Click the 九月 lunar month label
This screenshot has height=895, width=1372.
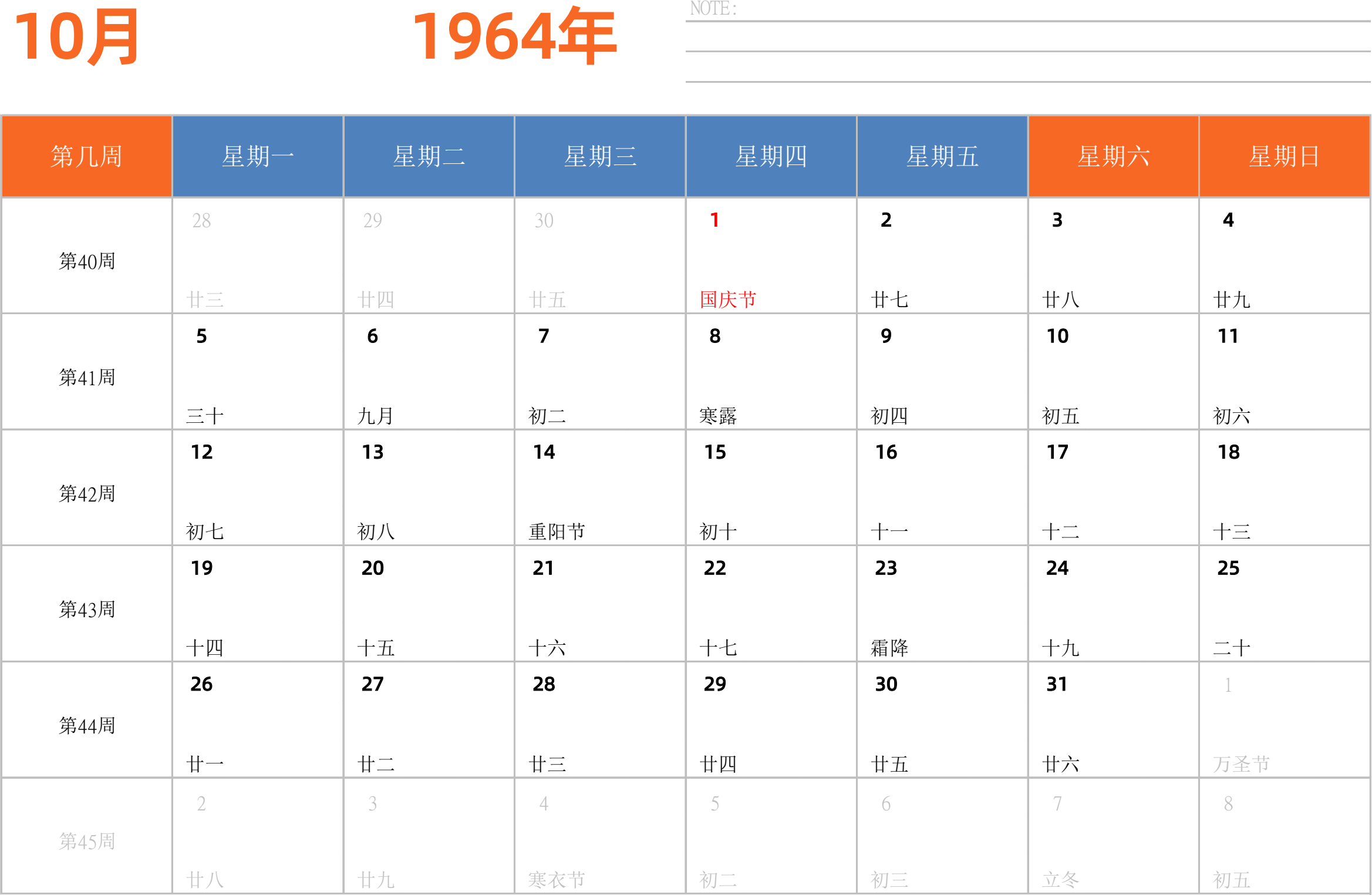[376, 416]
